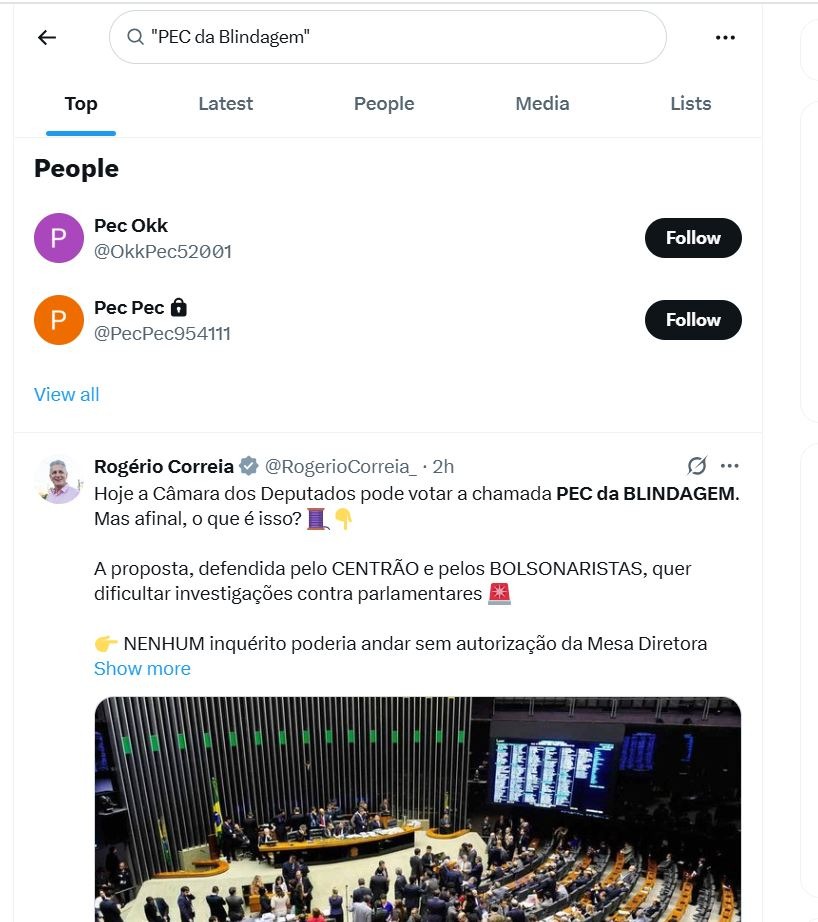
Task: Switch to the Latest tab
Action: [x=225, y=104]
